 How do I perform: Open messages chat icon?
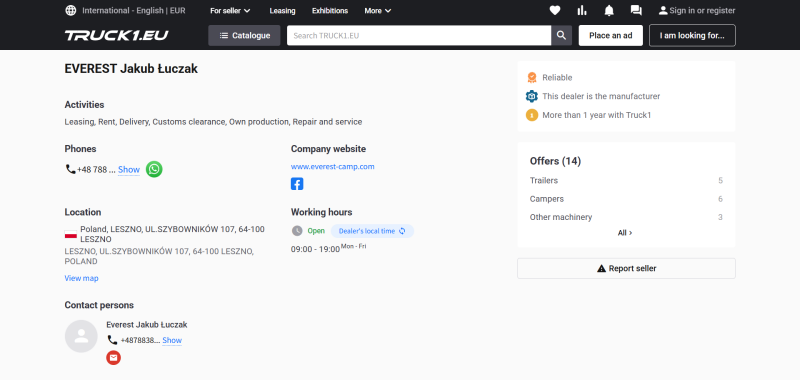tap(636, 10)
